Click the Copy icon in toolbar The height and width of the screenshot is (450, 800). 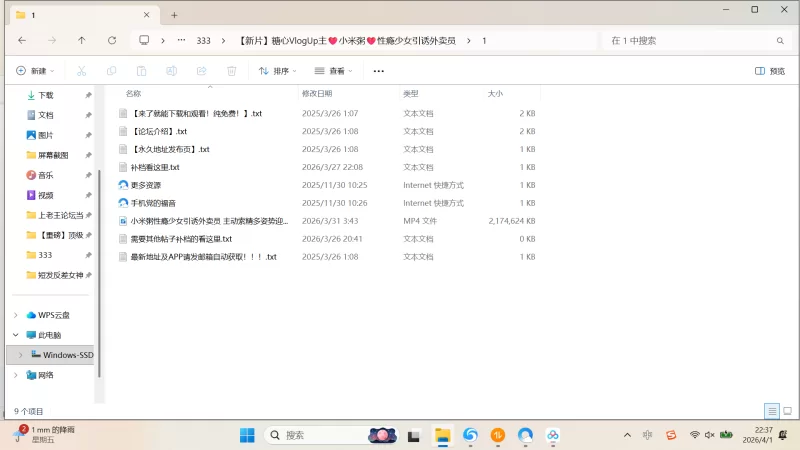click(112, 71)
